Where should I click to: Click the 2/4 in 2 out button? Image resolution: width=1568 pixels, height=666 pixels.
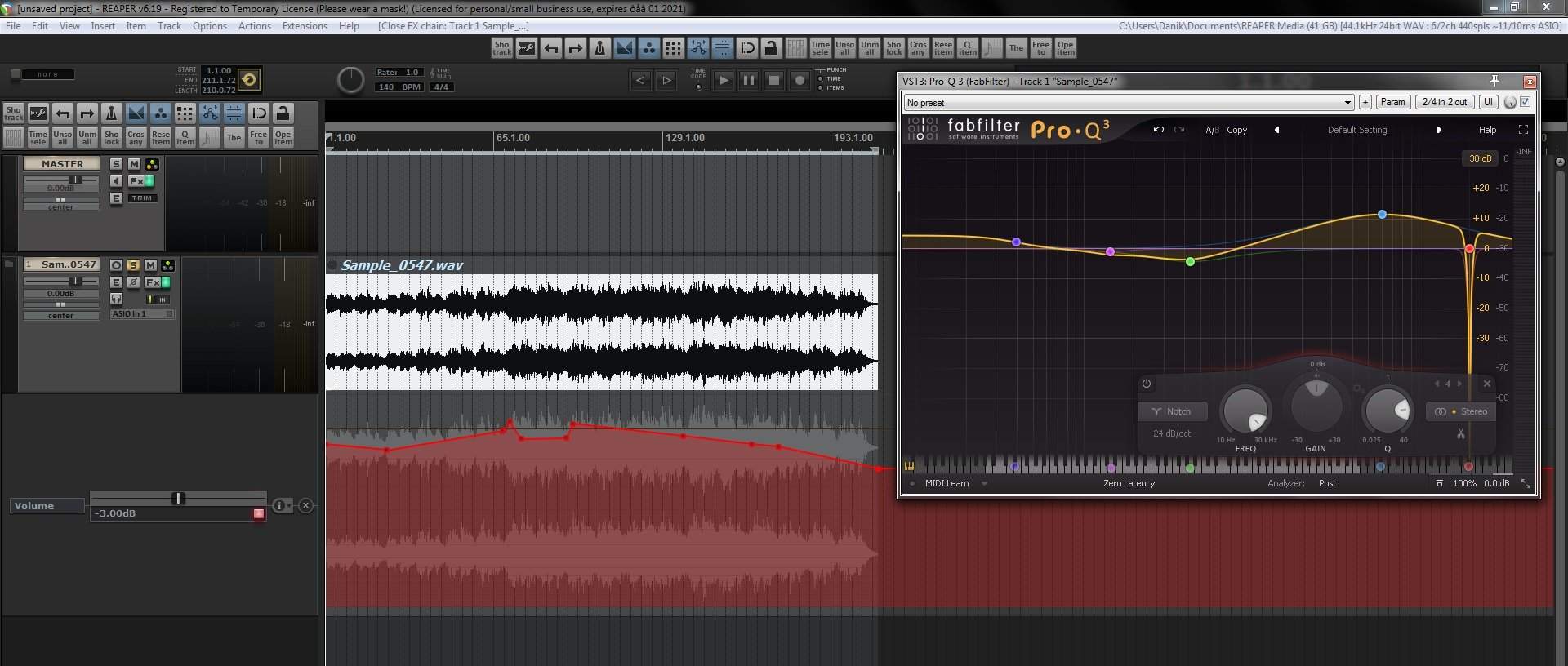[1444, 102]
